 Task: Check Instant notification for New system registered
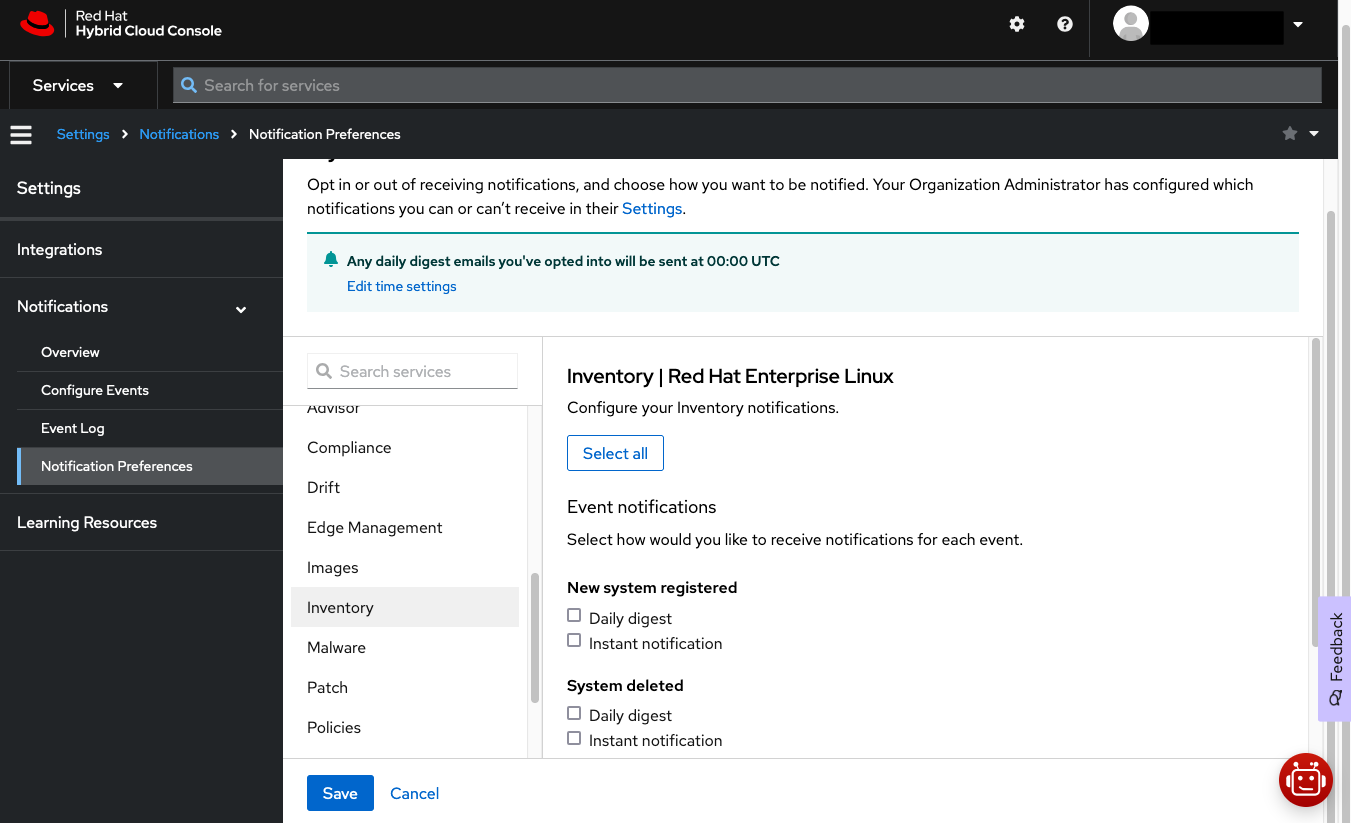click(574, 639)
